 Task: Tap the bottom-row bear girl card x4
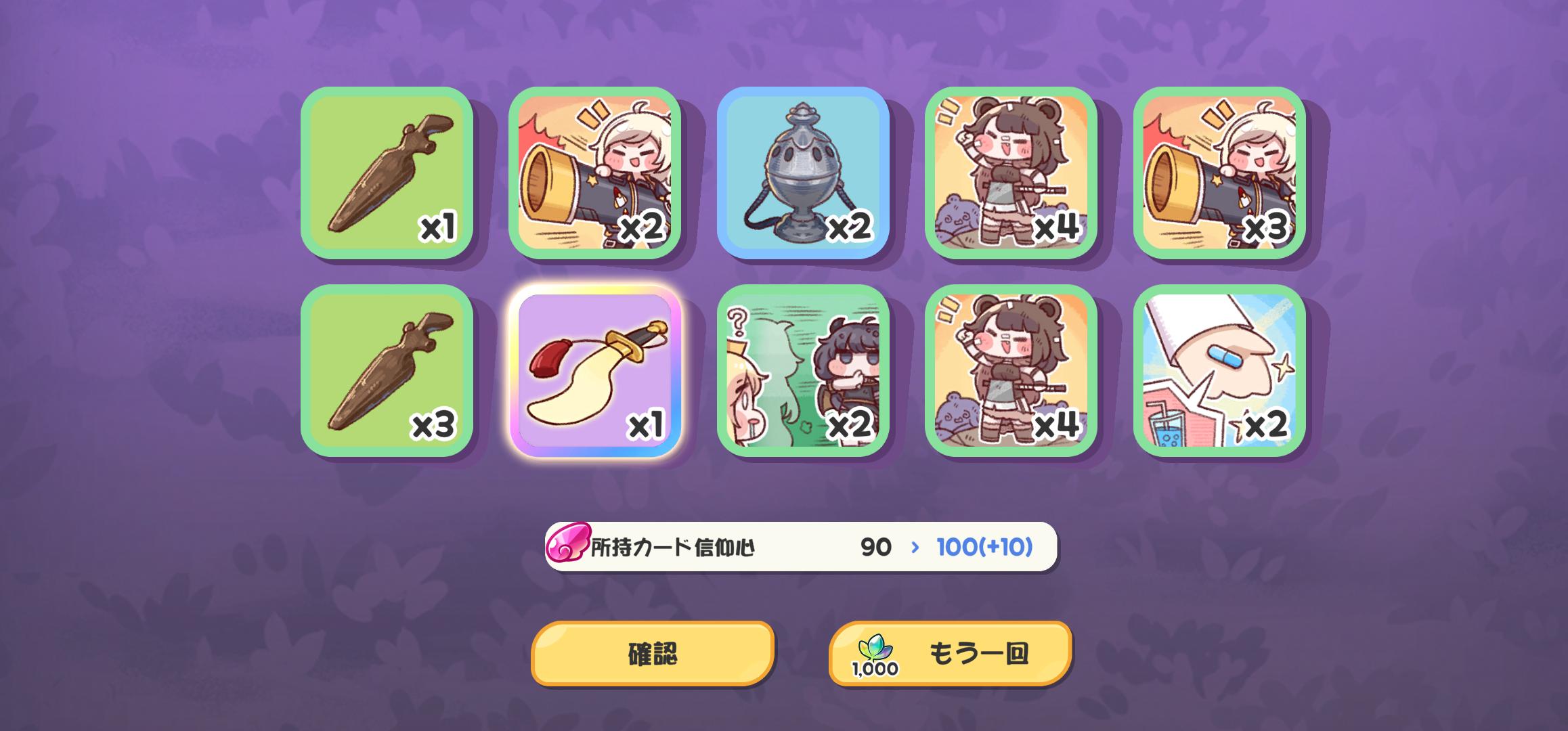click(x=1011, y=371)
